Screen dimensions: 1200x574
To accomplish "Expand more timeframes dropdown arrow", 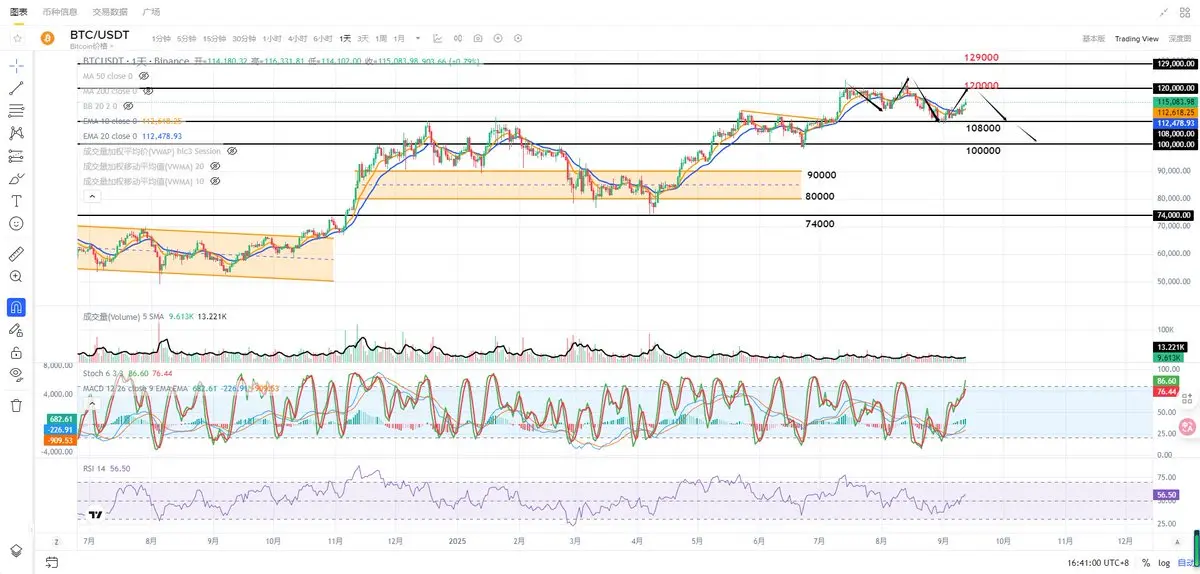I will coord(416,38).
